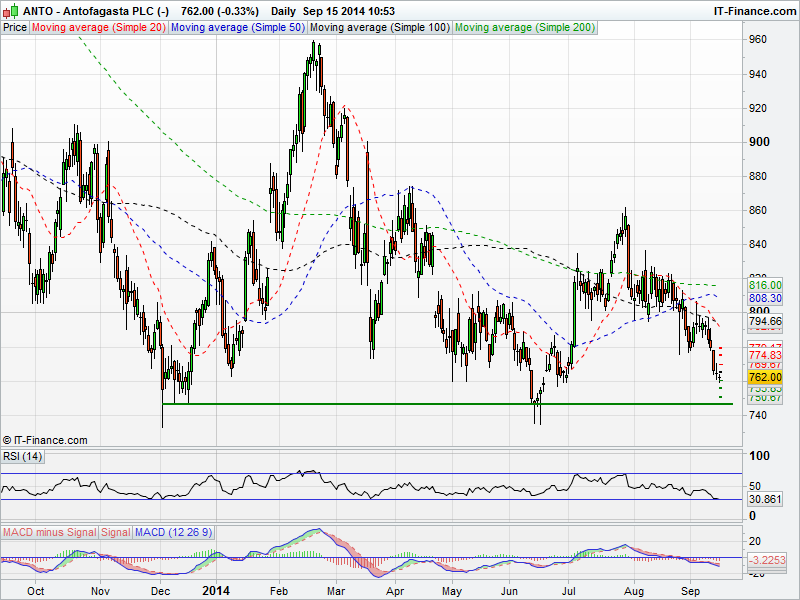Toggle Moving average (Simple 100) legend label

click(379, 28)
